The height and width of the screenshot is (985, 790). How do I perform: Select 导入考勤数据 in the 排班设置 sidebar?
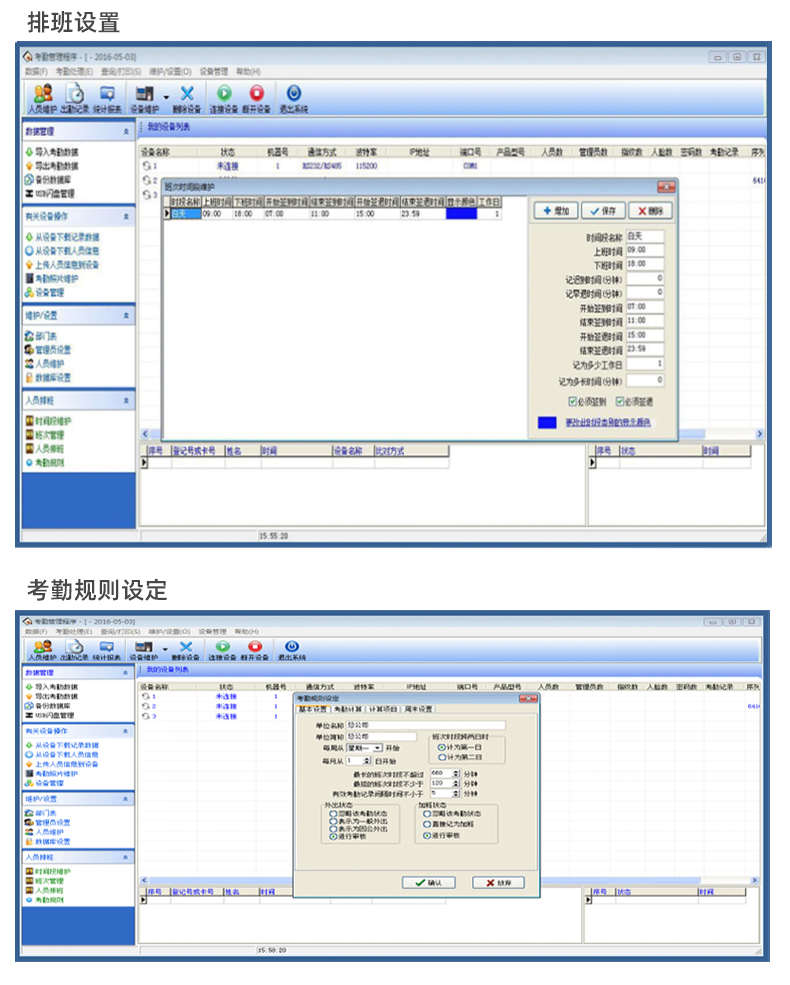52,152
